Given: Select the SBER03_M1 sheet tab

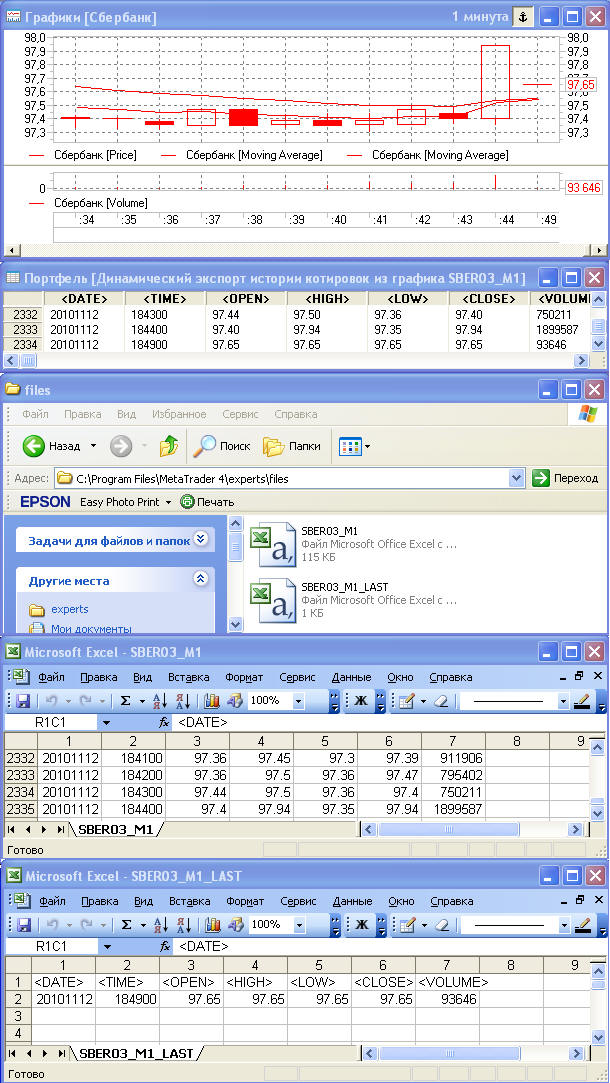Looking at the screenshot, I should [x=117, y=829].
